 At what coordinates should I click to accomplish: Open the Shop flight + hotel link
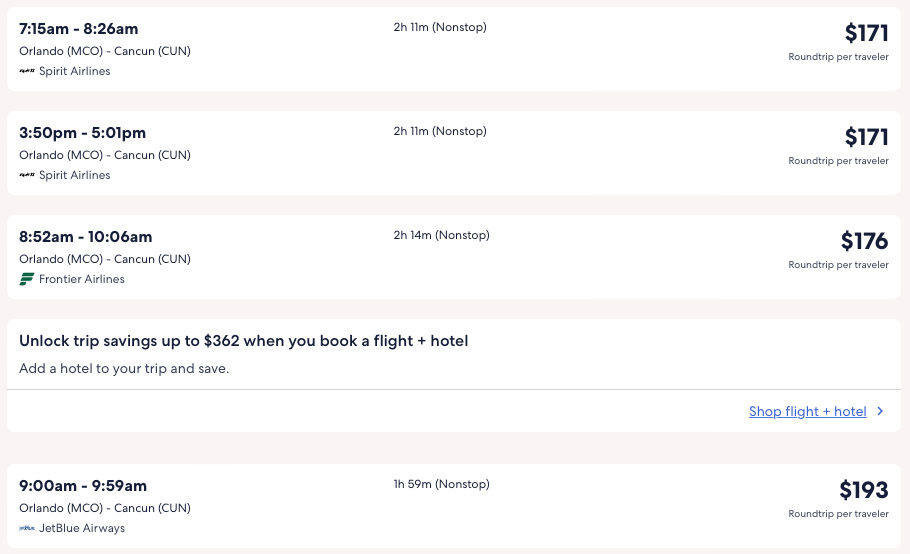807,412
